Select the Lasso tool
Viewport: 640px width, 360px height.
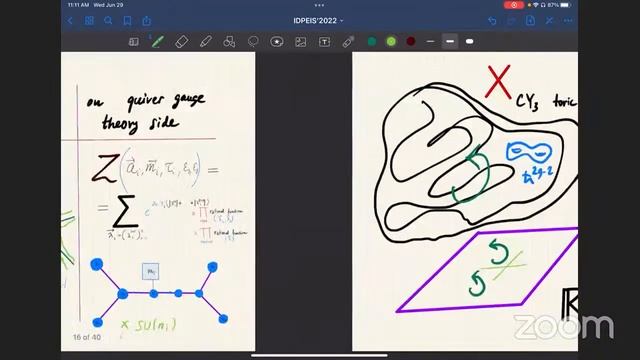pyautogui.click(x=253, y=42)
